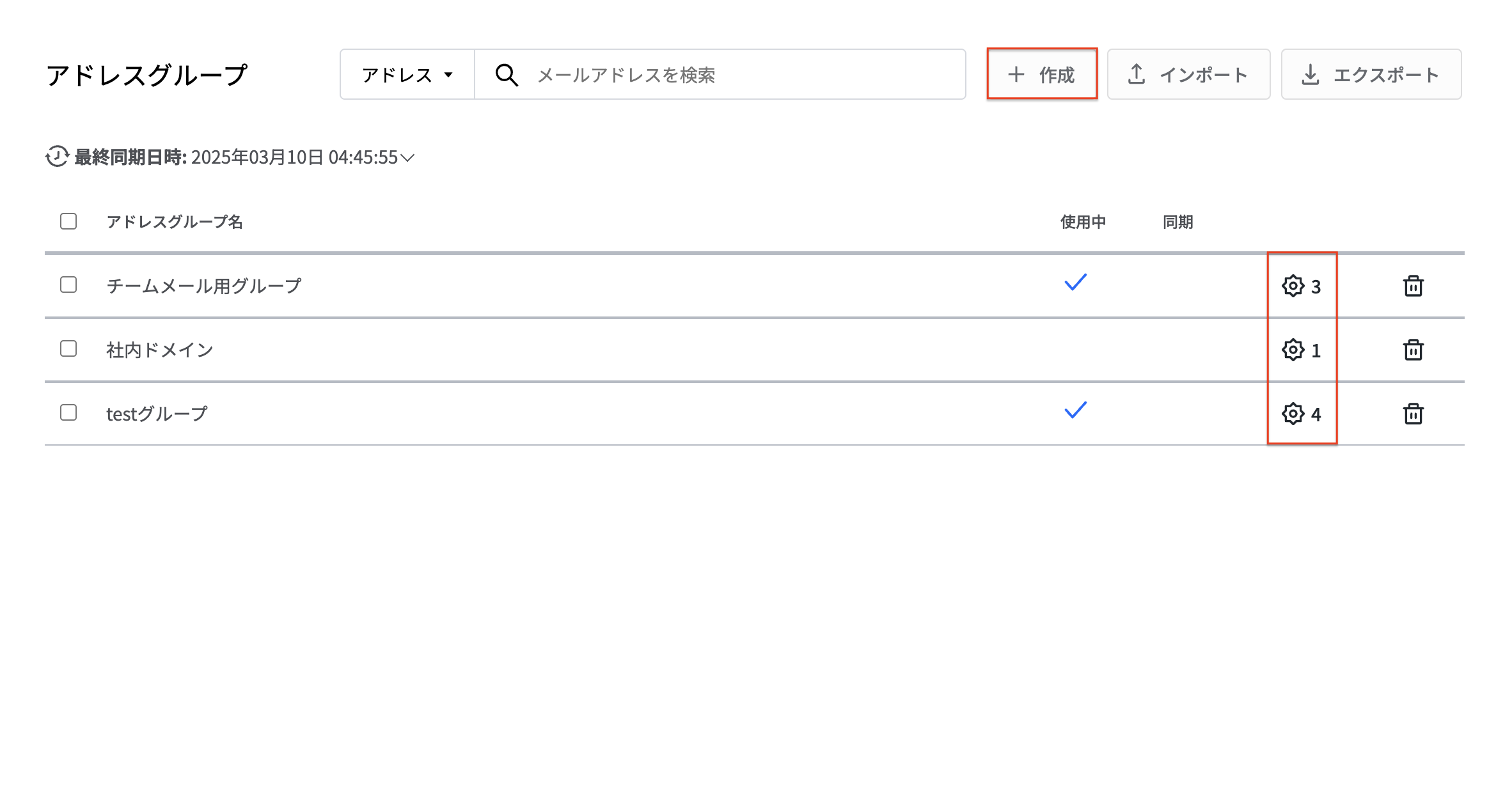Click the 使用中 column header

tap(1083, 222)
